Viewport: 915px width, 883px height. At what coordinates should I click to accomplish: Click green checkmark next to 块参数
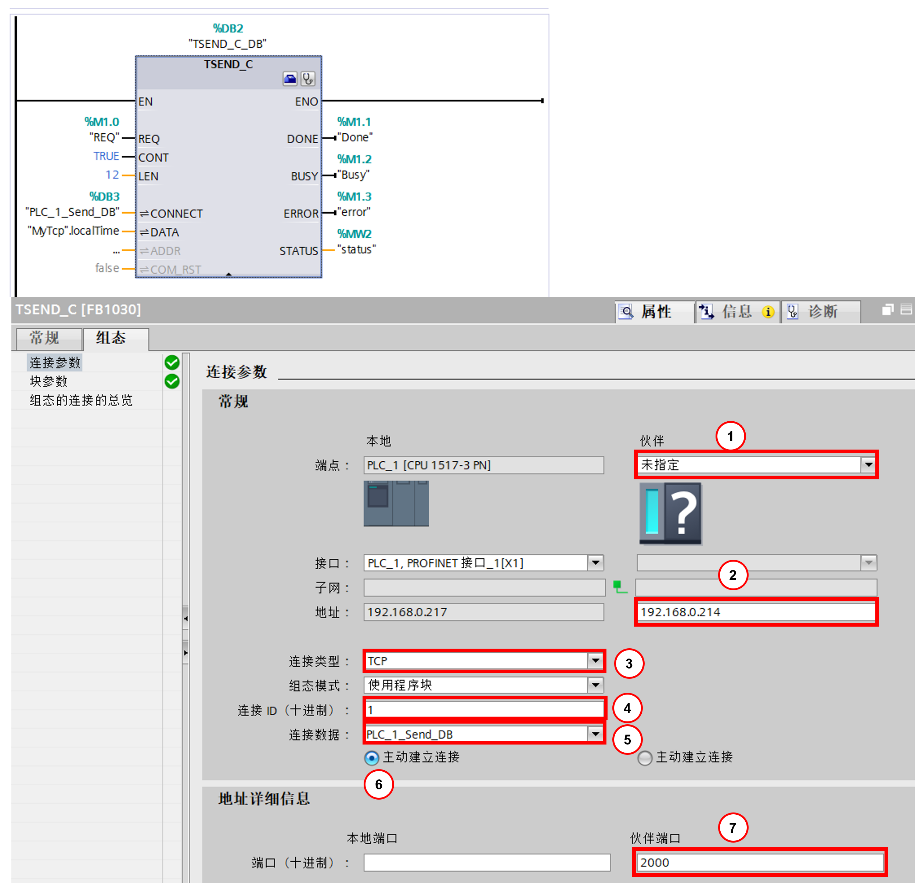(172, 381)
